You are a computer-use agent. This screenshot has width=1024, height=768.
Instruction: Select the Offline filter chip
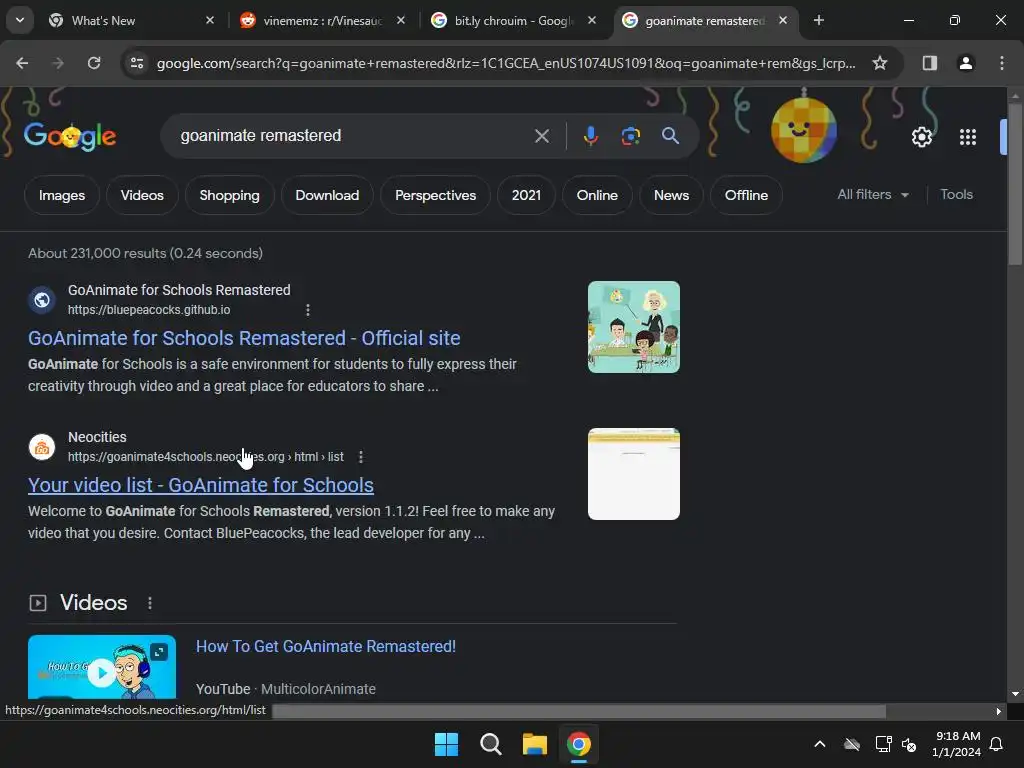tap(746, 195)
